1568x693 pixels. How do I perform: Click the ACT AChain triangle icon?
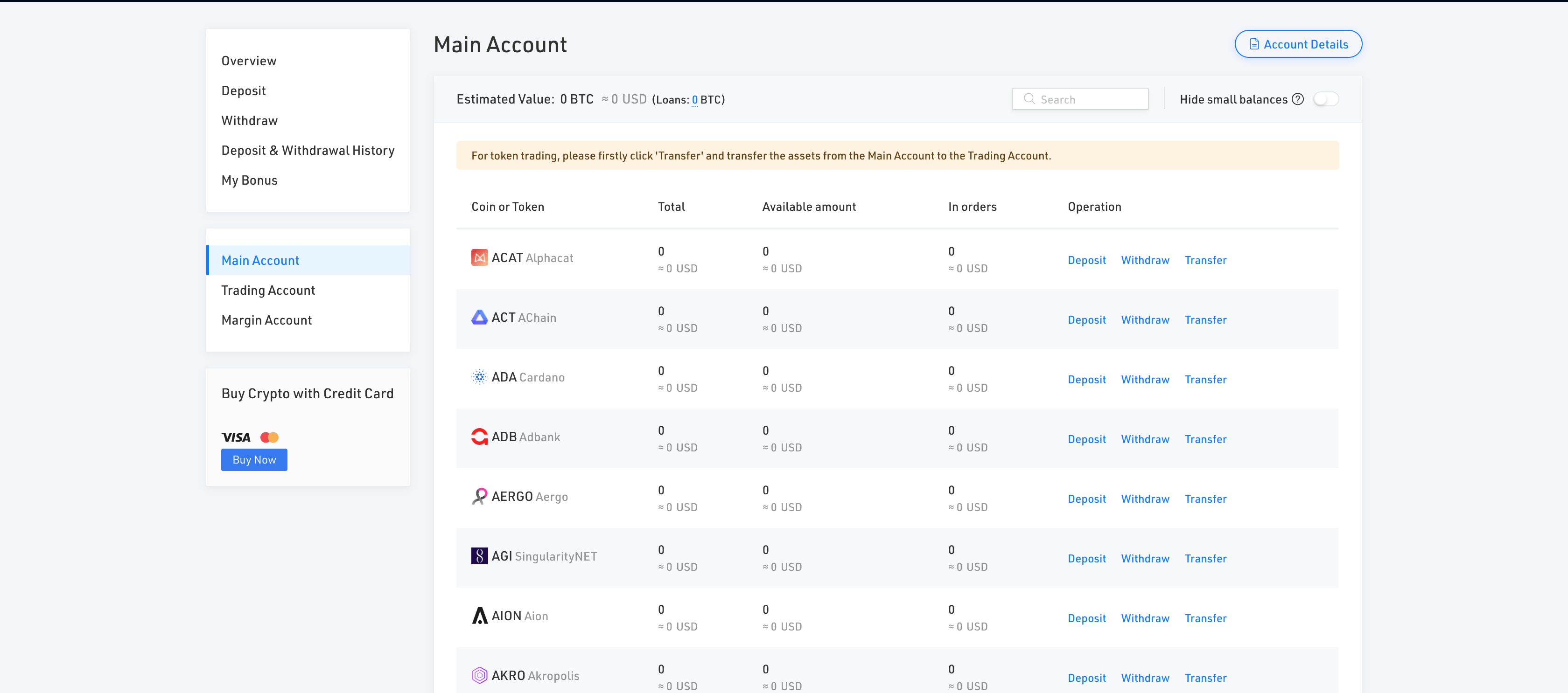pyautogui.click(x=479, y=318)
